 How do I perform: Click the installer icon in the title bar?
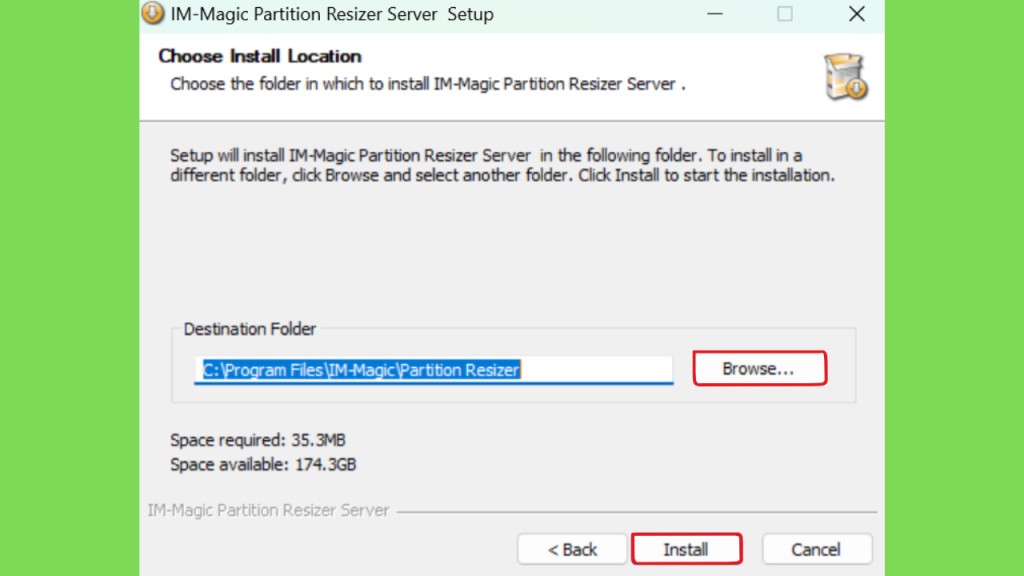153,12
